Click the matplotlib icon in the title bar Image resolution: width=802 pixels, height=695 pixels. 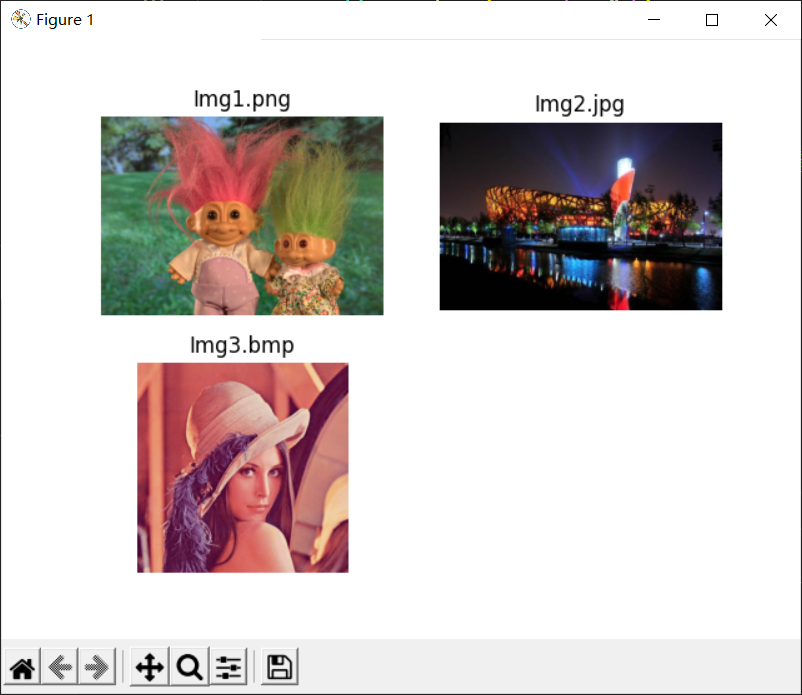tap(20, 19)
